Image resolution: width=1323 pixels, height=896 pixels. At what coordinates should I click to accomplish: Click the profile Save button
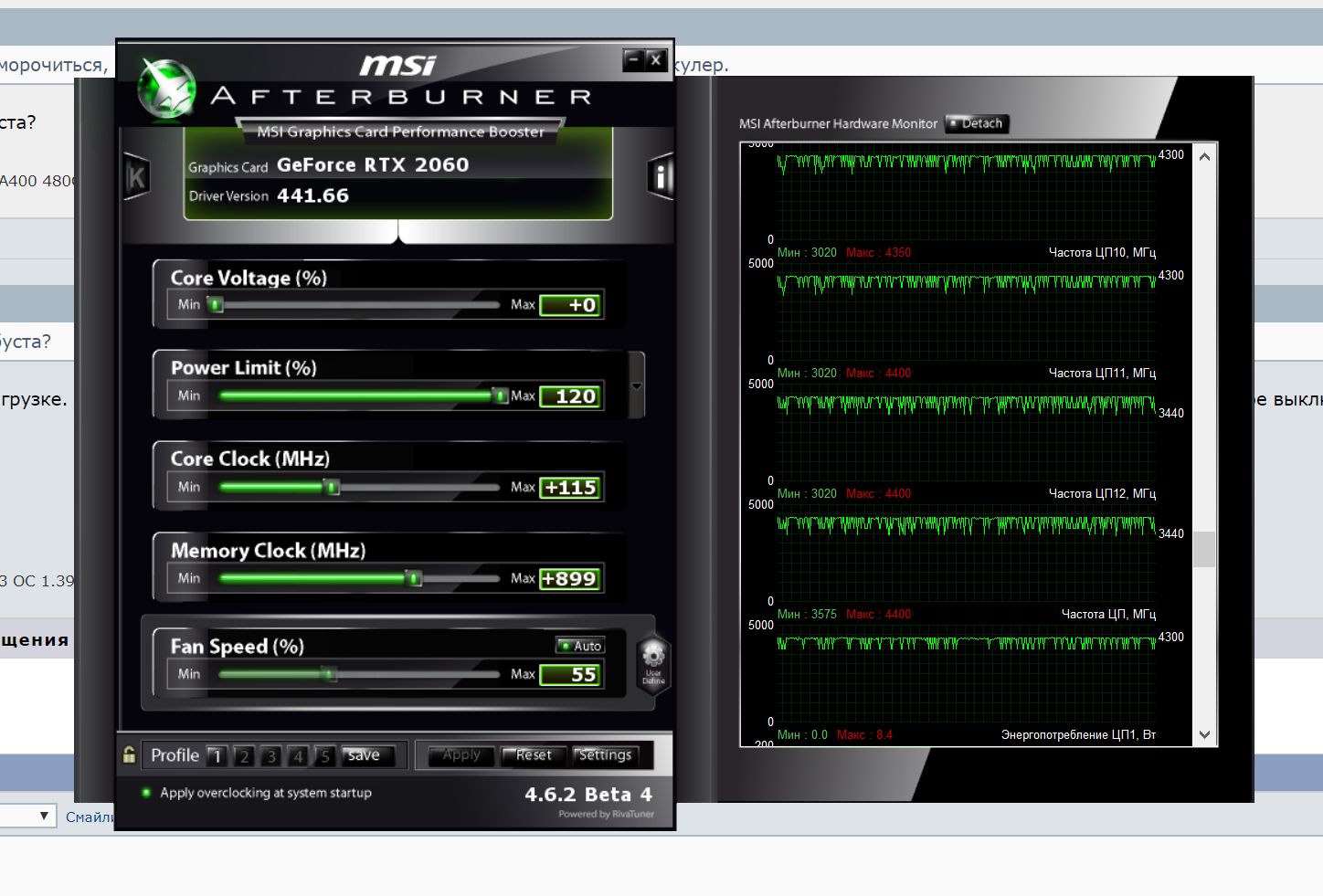[368, 755]
